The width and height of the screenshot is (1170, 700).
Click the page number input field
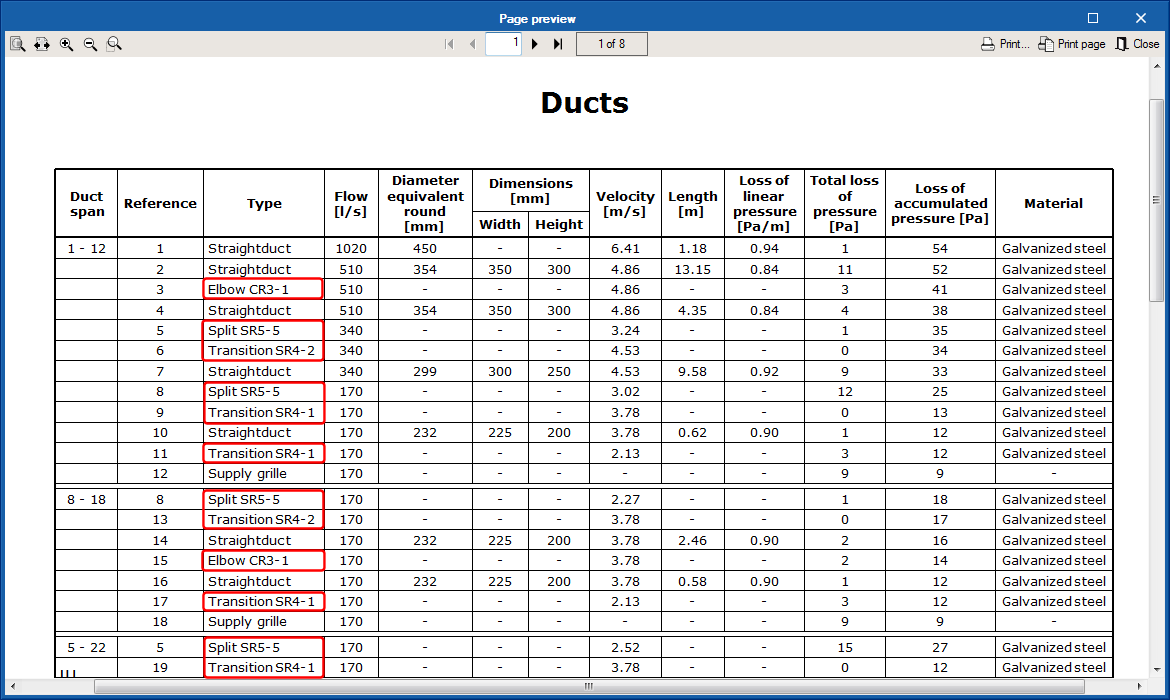click(x=502, y=43)
